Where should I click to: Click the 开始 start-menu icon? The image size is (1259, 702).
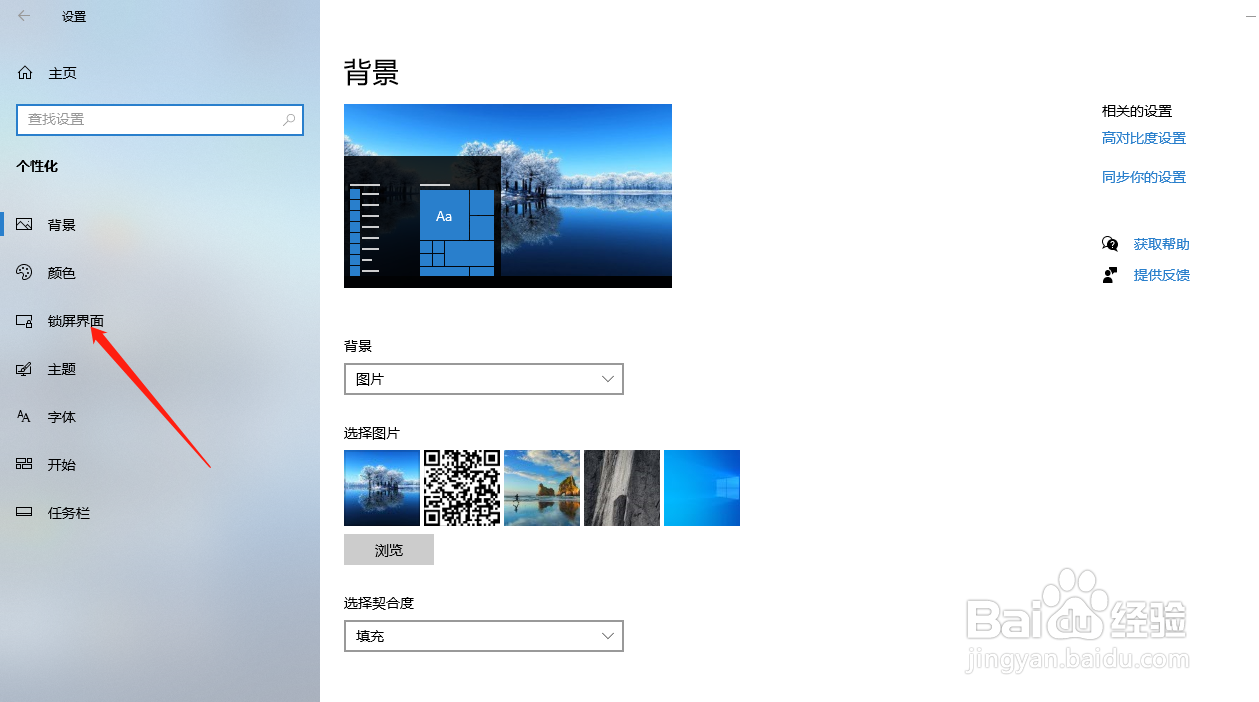[25, 465]
